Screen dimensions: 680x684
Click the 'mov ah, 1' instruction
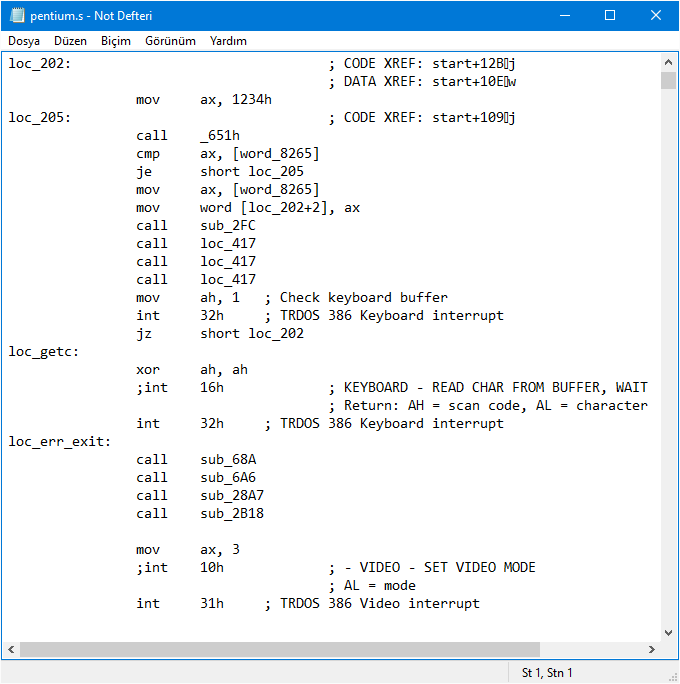pyautogui.click(x=188, y=298)
